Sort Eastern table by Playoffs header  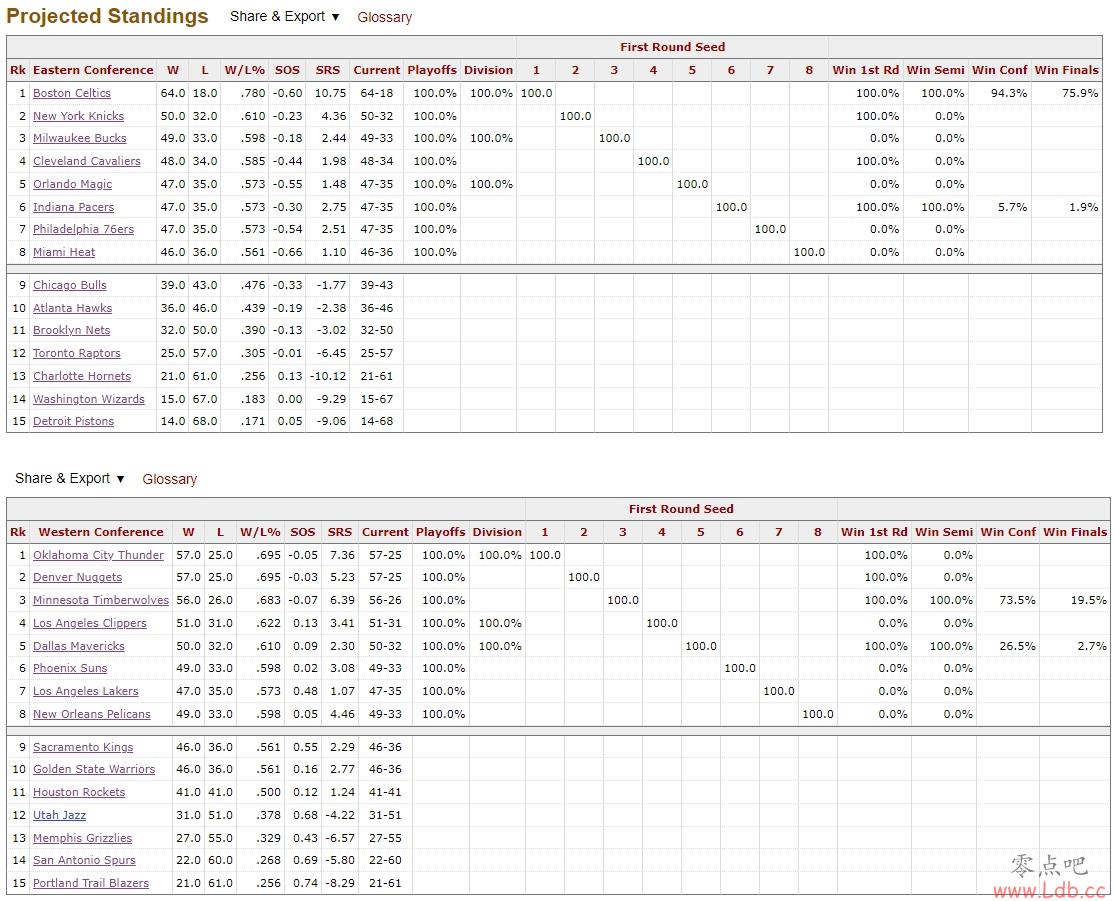pyautogui.click(x=432, y=70)
